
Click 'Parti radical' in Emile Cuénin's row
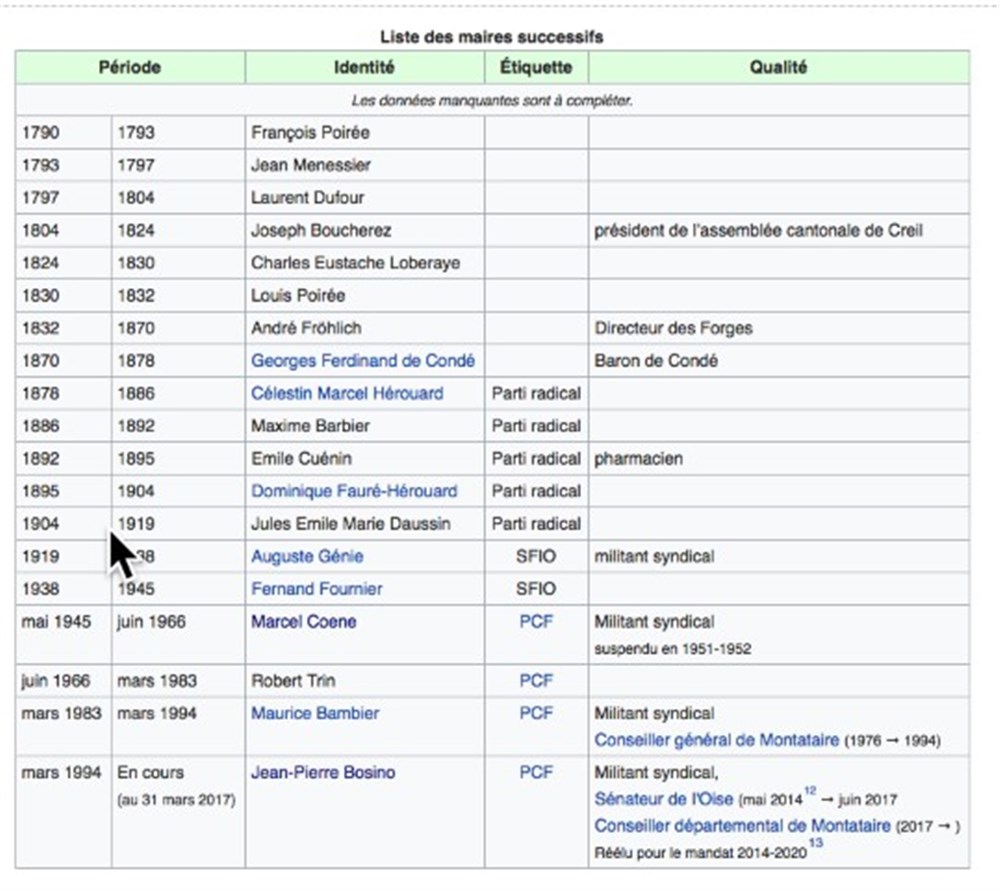click(x=536, y=458)
